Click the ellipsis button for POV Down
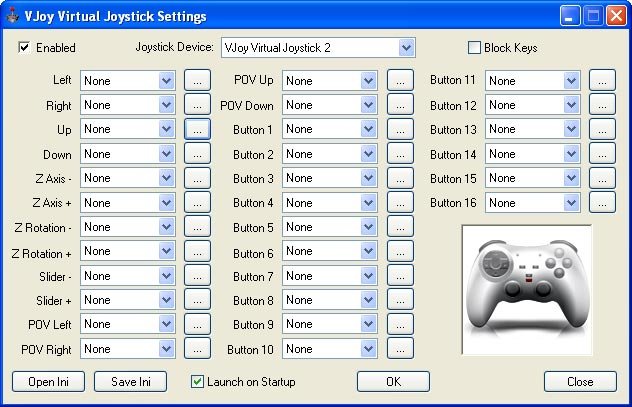This screenshot has width=632, height=407. click(x=400, y=105)
